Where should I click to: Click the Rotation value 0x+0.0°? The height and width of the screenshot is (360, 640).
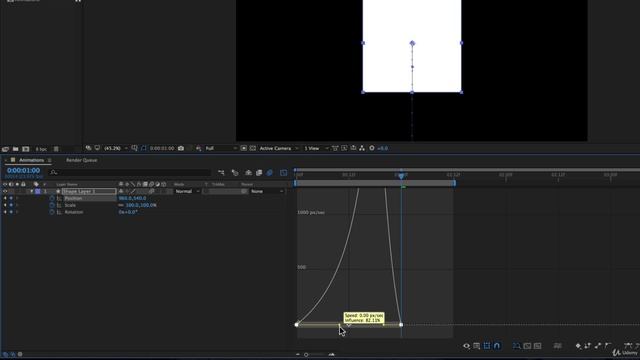pos(128,212)
